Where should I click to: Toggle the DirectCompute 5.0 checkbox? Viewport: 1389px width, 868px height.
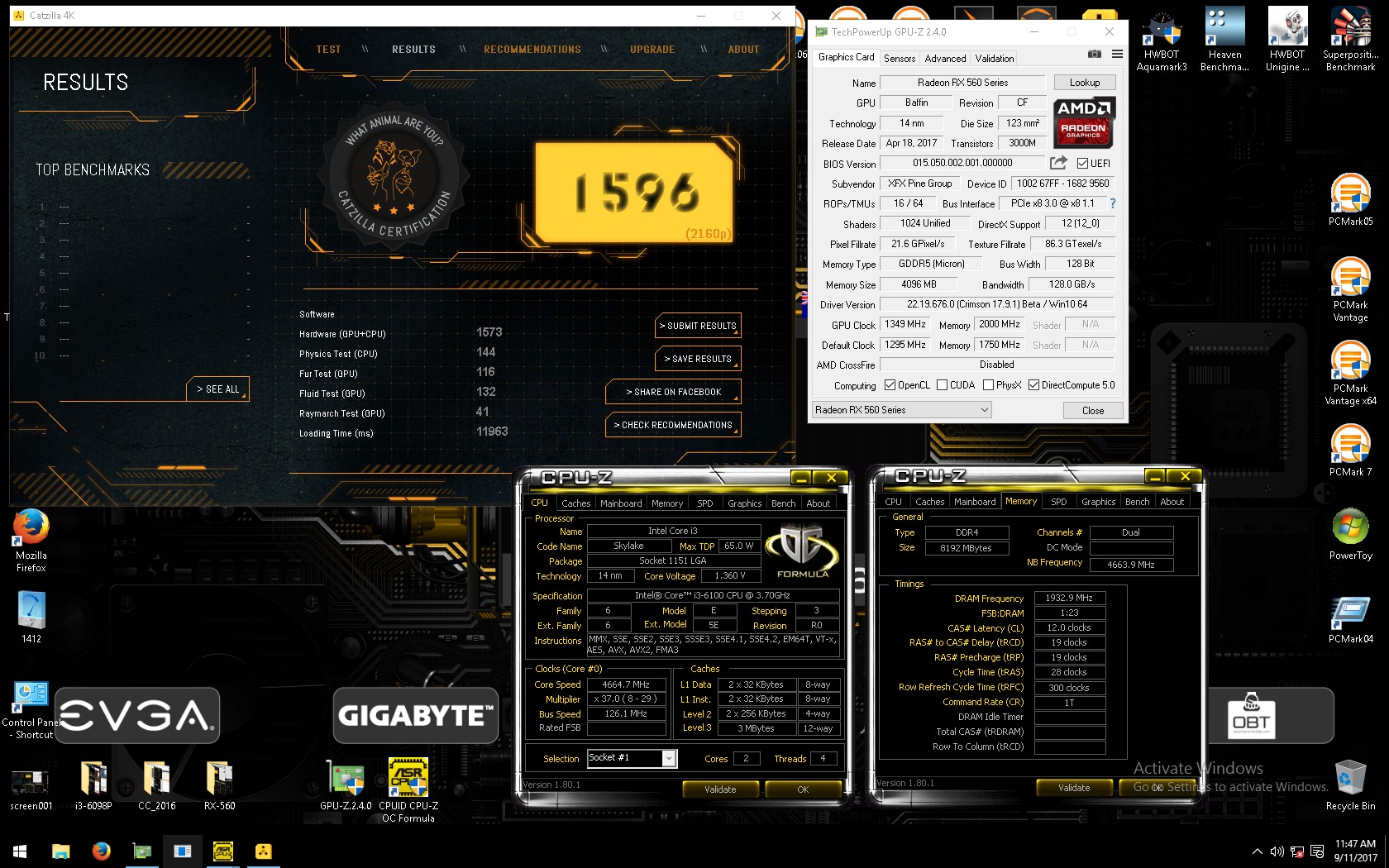click(1033, 385)
